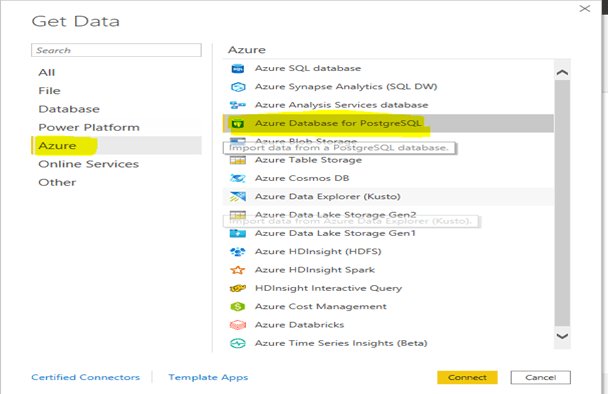Choose Azure Databricks connector
Screen dimensions: 608x394
pyautogui.click(x=389, y=325)
